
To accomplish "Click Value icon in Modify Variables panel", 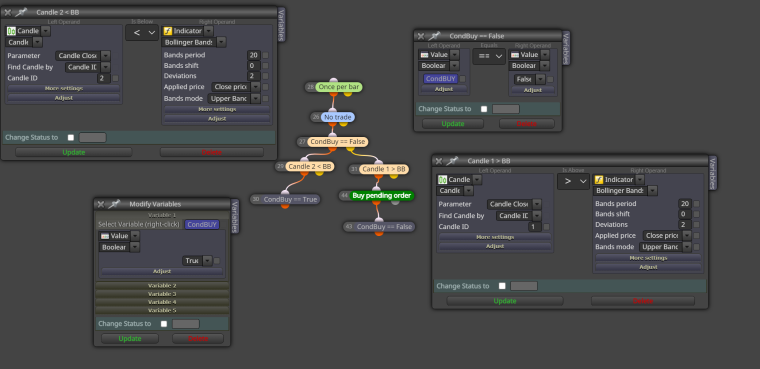I will 105,236.
